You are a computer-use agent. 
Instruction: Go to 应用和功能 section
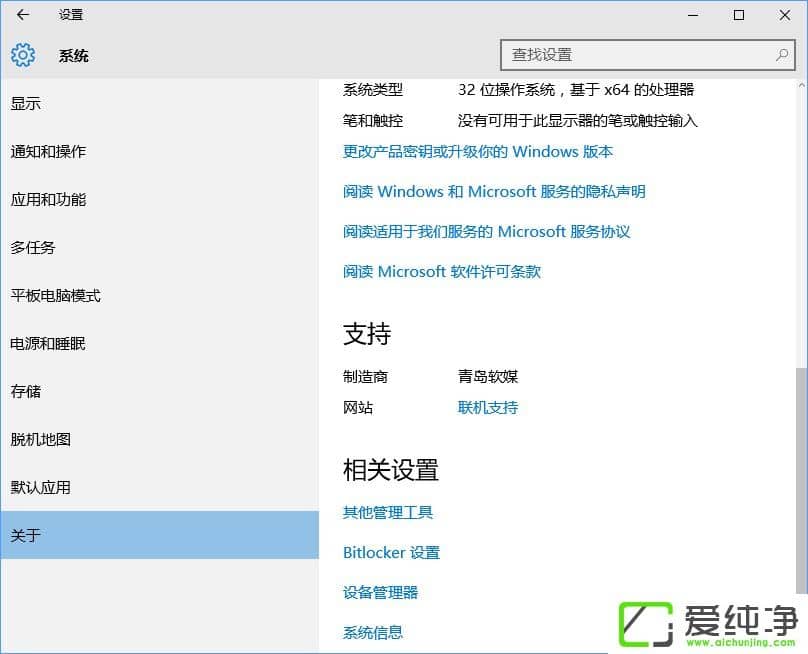48,200
